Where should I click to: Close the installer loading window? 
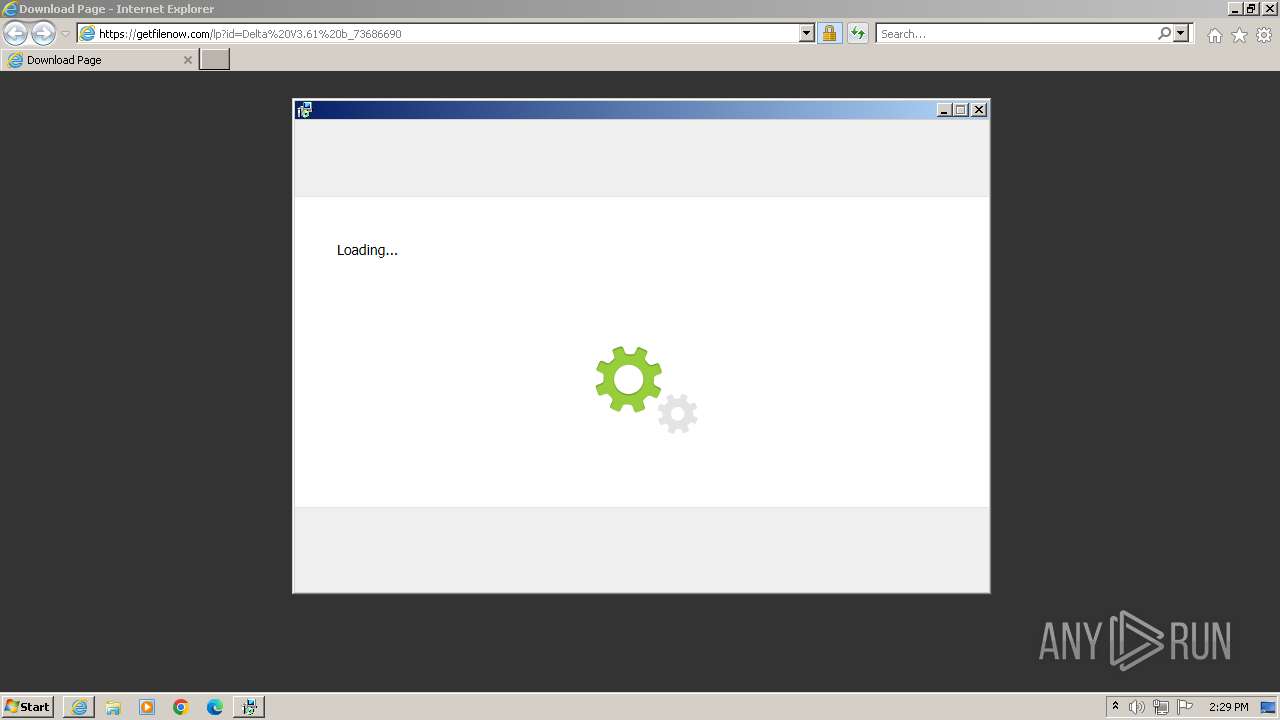[979, 110]
